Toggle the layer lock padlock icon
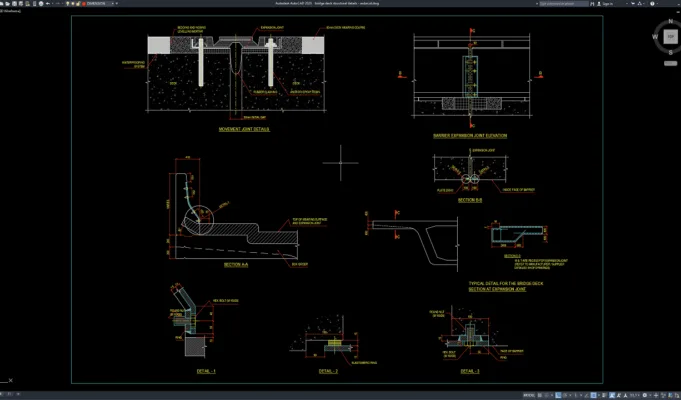Image resolution: width=681 pixels, height=400 pixels. (x=78, y=3)
